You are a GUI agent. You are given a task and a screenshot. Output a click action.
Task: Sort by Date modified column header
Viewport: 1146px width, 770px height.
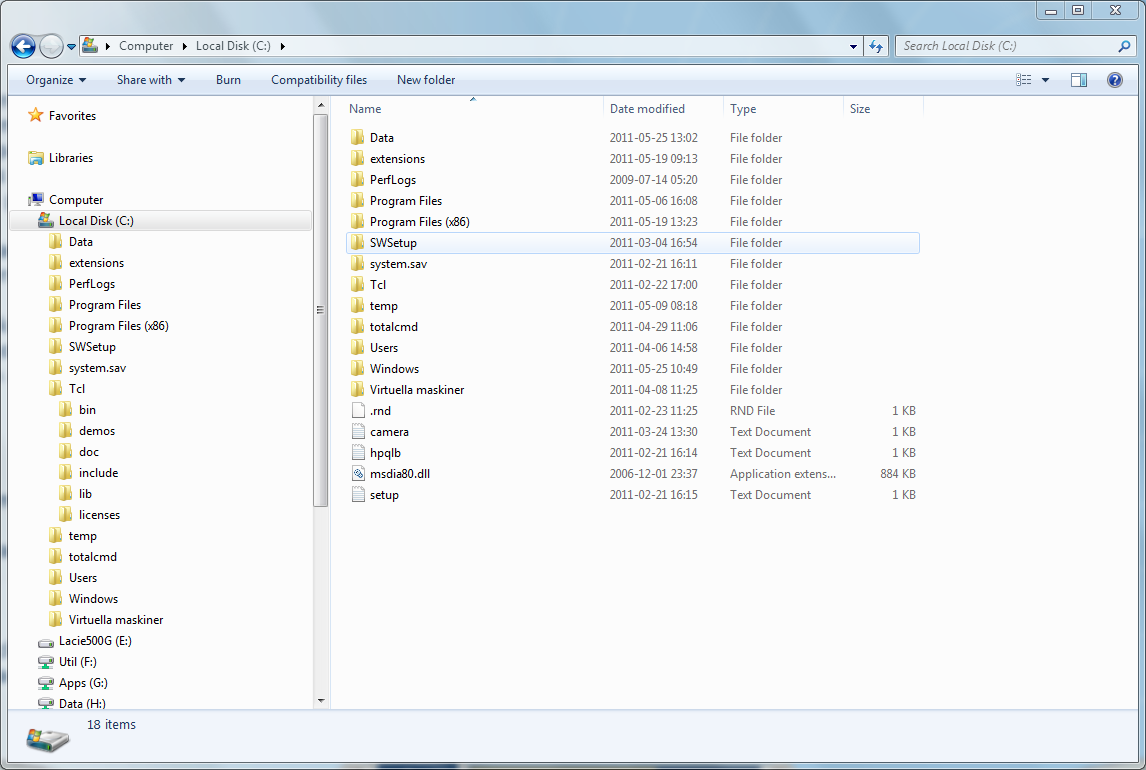pos(647,109)
